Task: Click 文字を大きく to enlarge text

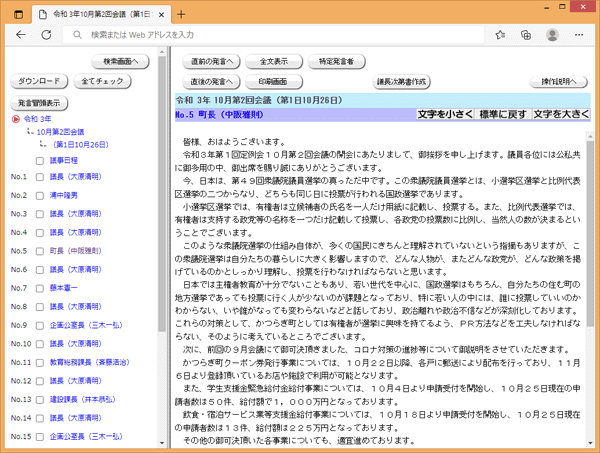Action: [561, 114]
